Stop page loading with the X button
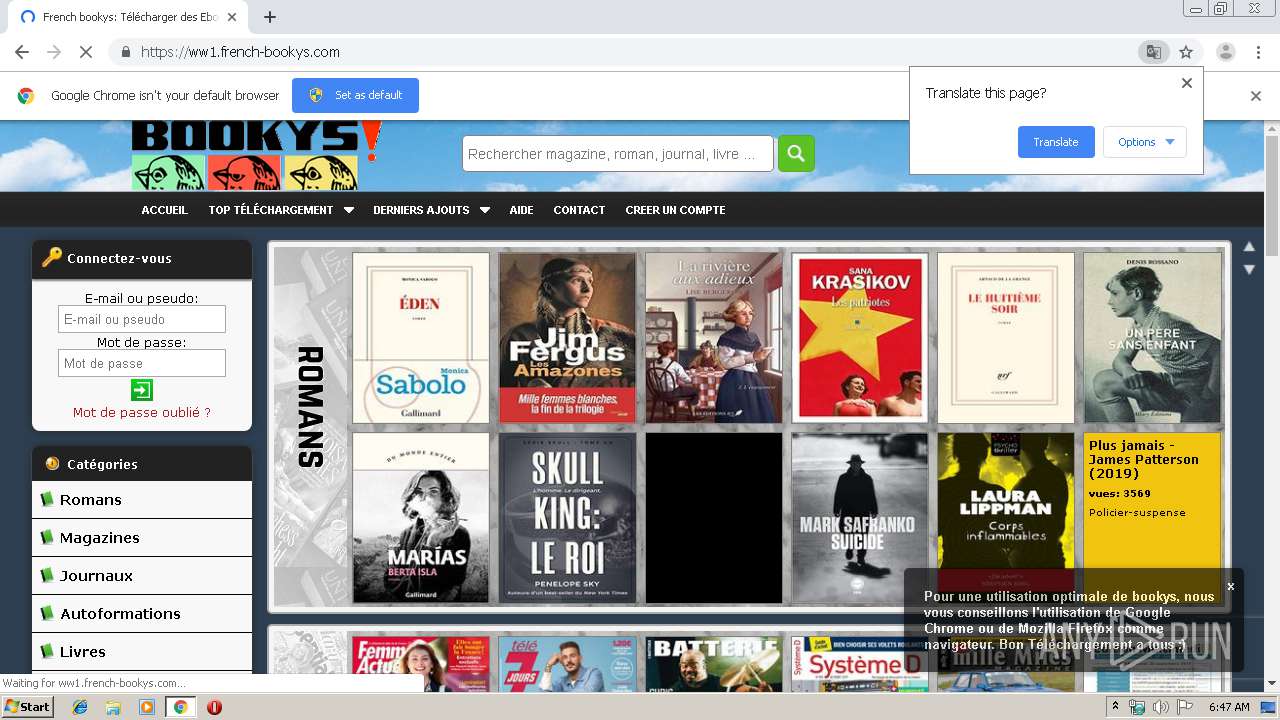This screenshot has width=1280, height=720. tap(86, 52)
